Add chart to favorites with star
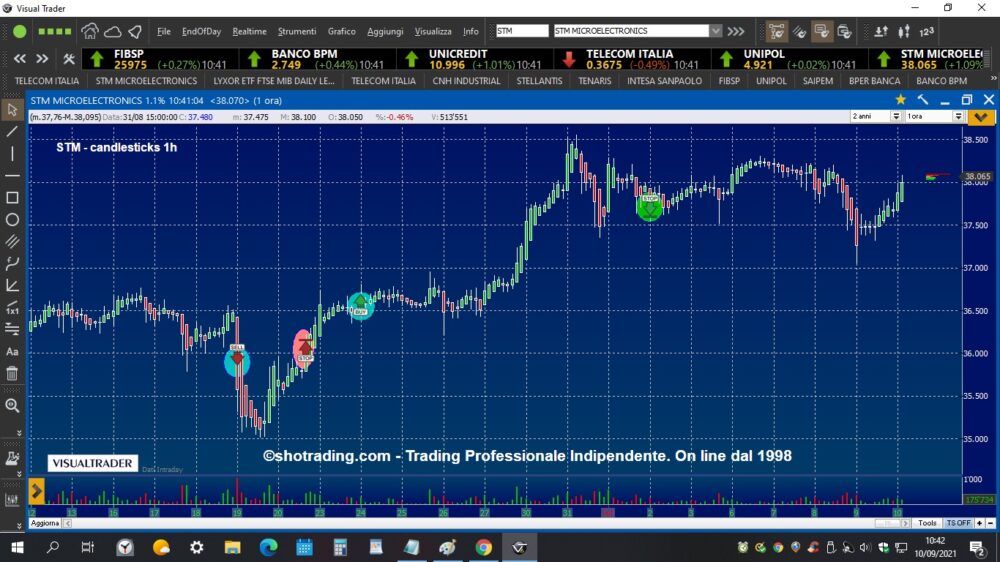The image size is (1000, 562). tap(901, 100)
